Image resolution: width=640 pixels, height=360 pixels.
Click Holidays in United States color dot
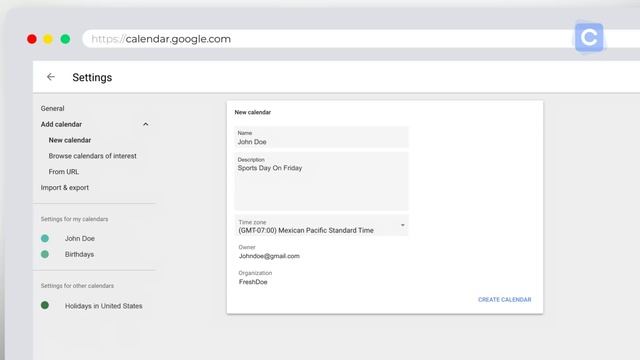tap(45, 305)
